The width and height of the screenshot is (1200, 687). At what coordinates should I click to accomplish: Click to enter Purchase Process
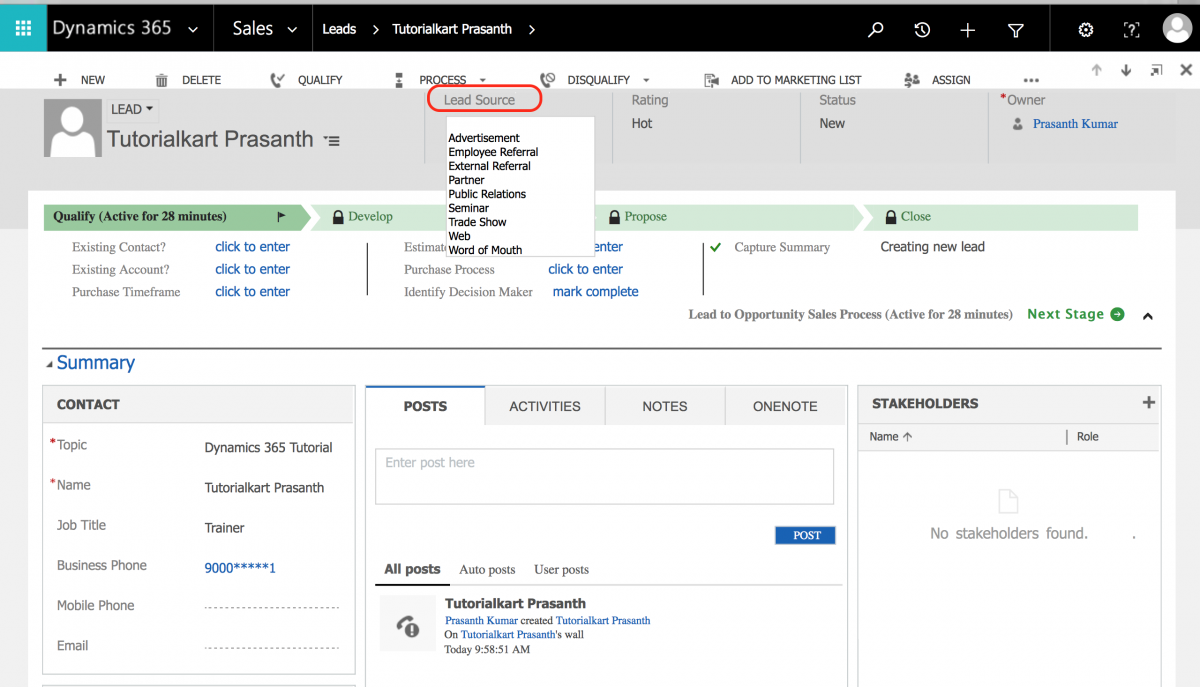click(585, 269)
